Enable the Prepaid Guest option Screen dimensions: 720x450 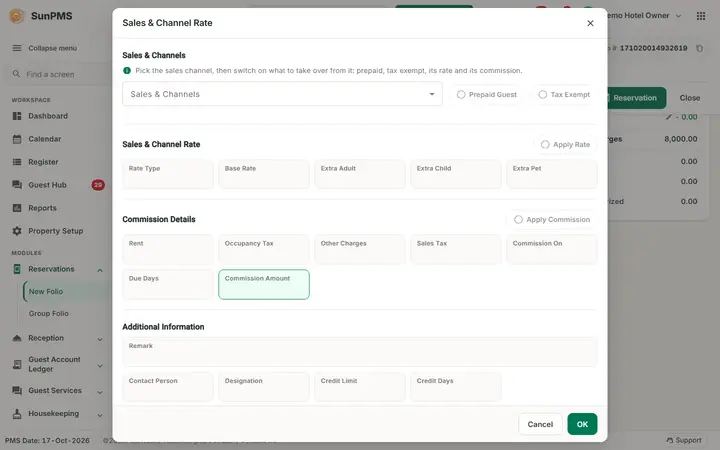[x=487, y=95]
